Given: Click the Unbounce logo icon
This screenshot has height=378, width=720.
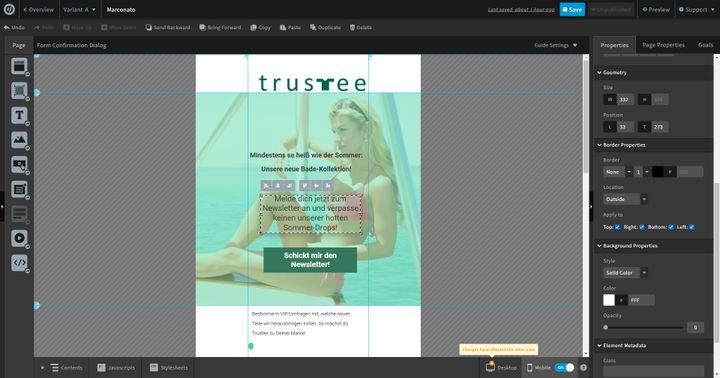Looking at the screenshot, I should point(9,9).
